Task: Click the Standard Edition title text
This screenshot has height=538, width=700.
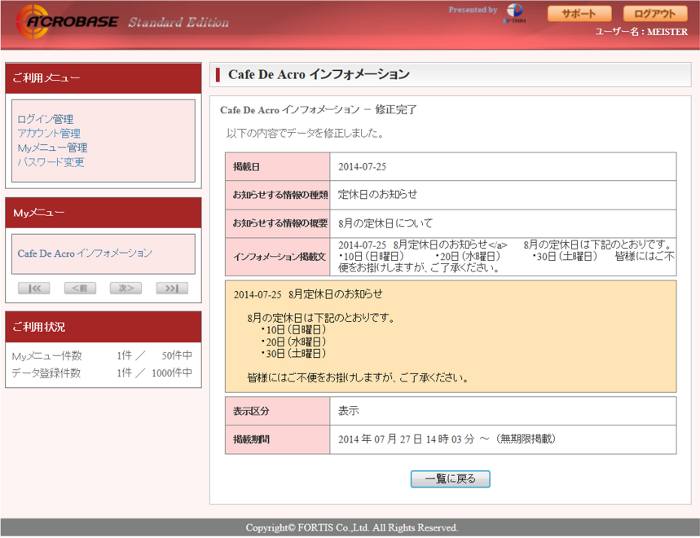Action: [179, 22]
